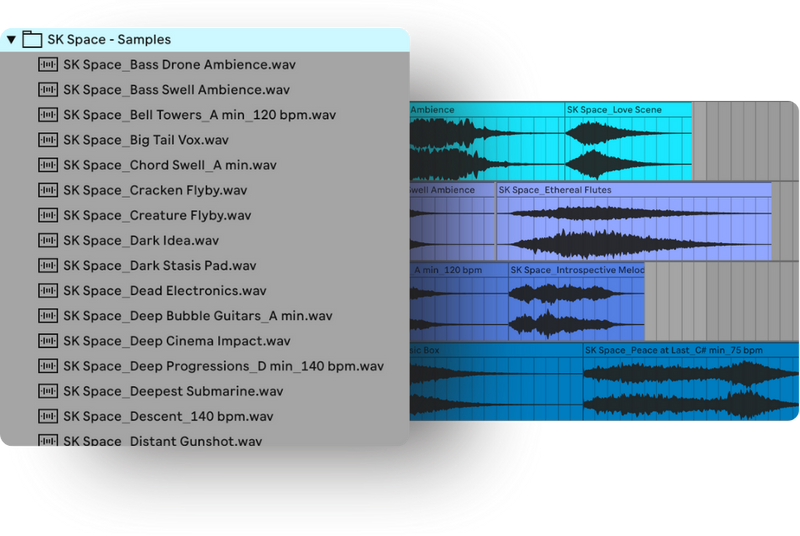Select the Peace at Last_C# min clip
This screenshot has width=800, height=536.
pyautogui.click(x=690, y=350)
